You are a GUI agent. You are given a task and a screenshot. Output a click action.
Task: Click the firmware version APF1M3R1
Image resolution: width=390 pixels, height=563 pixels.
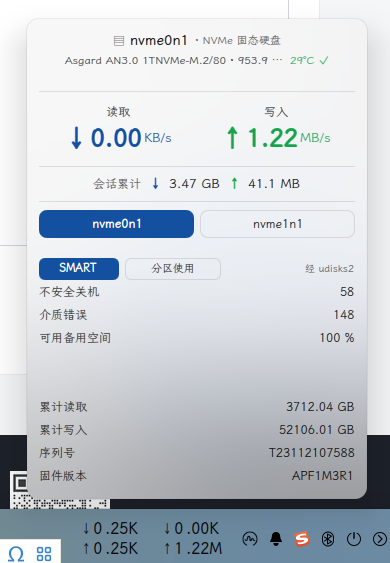[322, 476]
